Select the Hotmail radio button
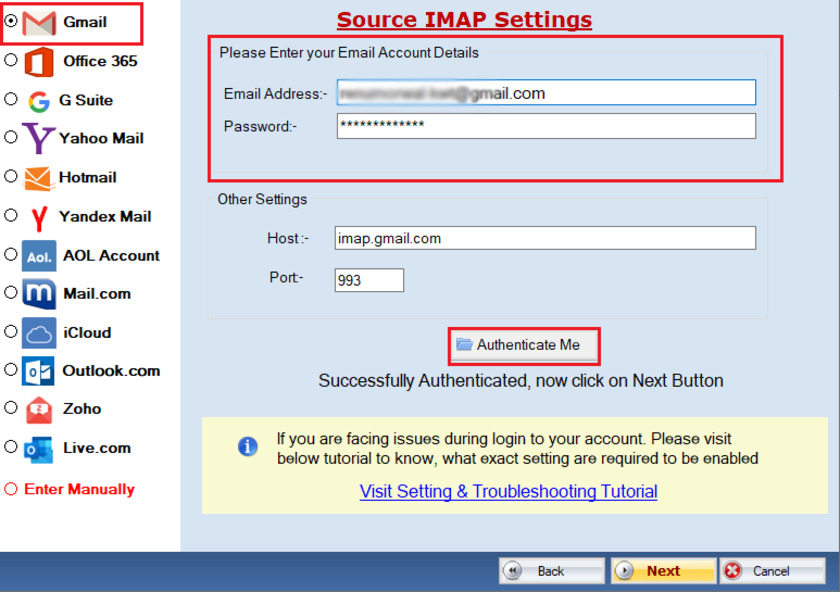The image size is (840, 592). (11, 176)
